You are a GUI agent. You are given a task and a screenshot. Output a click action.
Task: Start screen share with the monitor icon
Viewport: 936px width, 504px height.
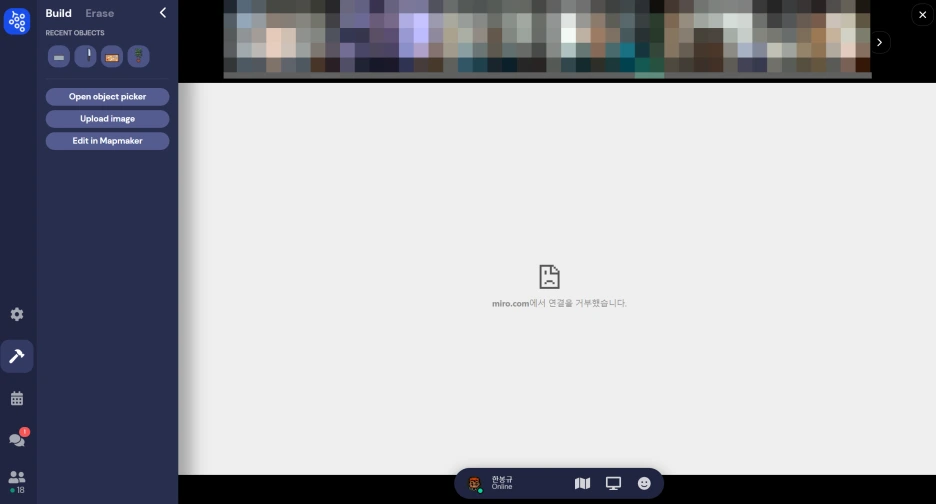(614, 483)
